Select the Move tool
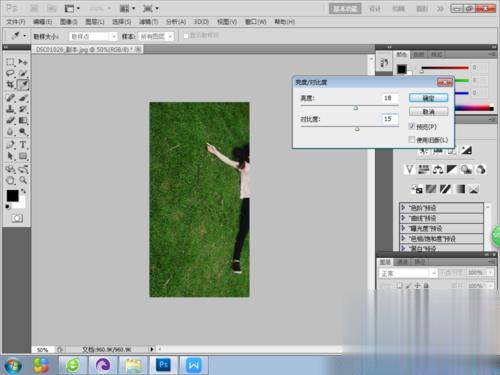Screen dimensions: 500x375 [x=23, y=62]
